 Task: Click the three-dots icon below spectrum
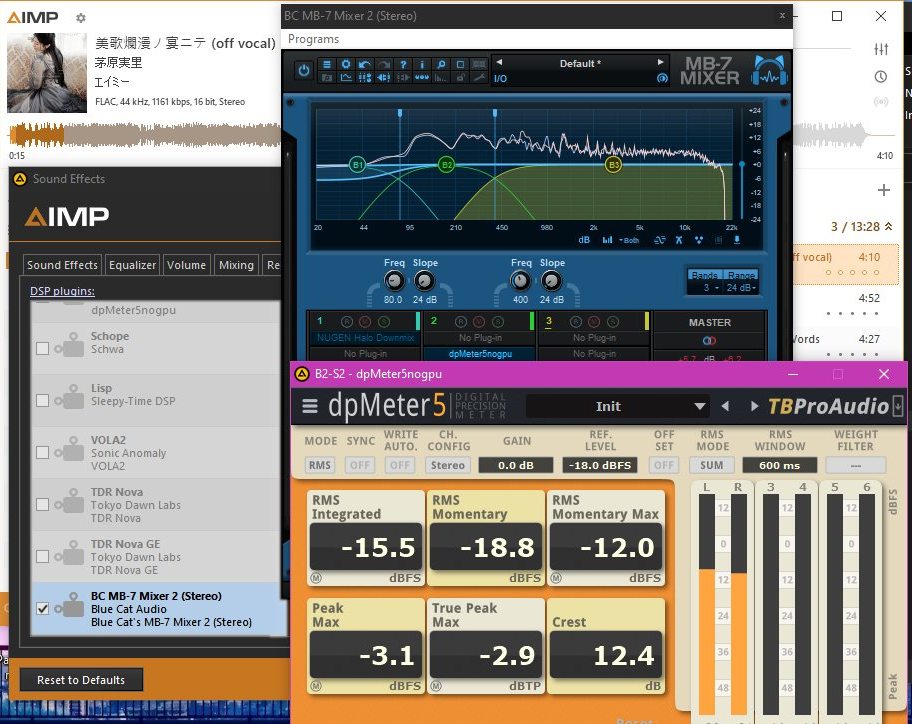point(699,240)
